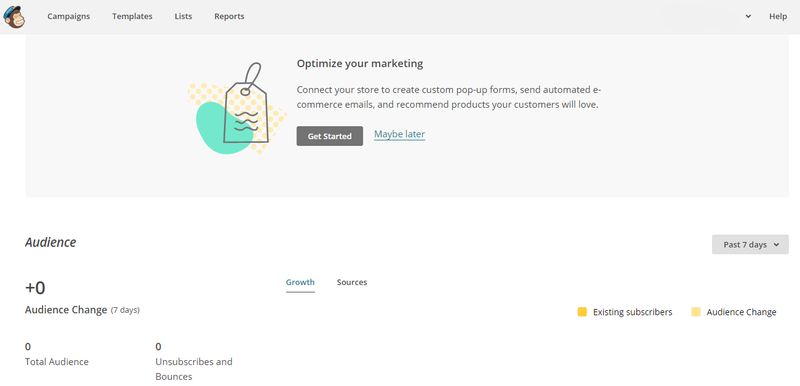Click the Mailchimp monkey logo
Image resolution: width=800 pixels, height=386 pixels.
(x=14, y=16)
